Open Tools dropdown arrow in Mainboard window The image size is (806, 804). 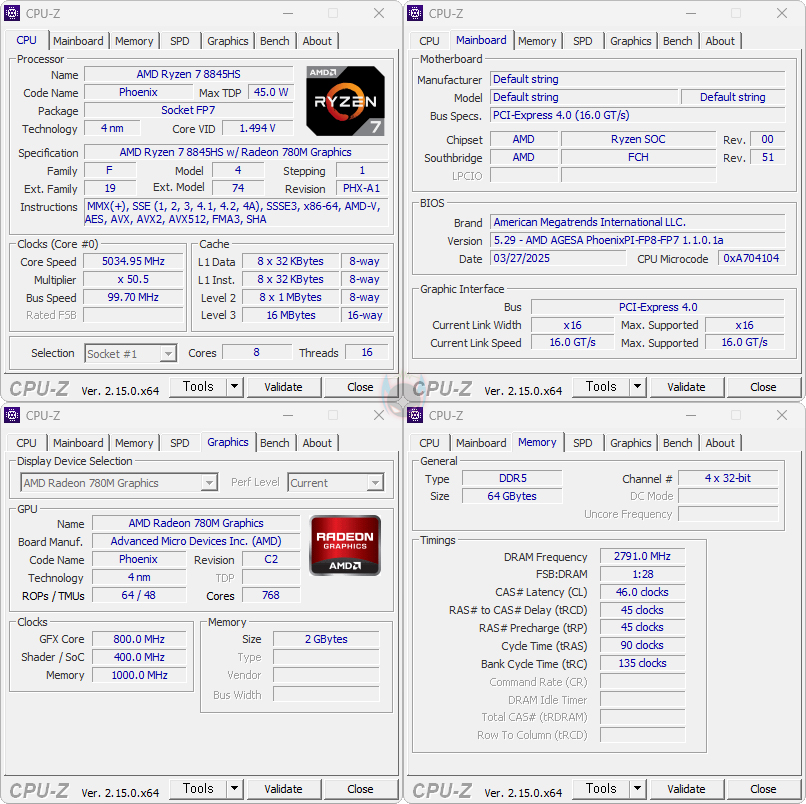pyautogui.click(x=637, y=387)
